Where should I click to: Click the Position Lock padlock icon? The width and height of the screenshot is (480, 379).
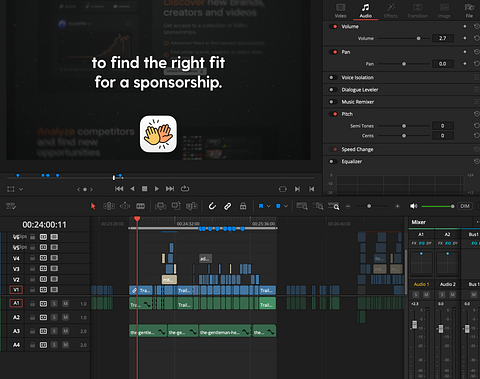point(243,206)
